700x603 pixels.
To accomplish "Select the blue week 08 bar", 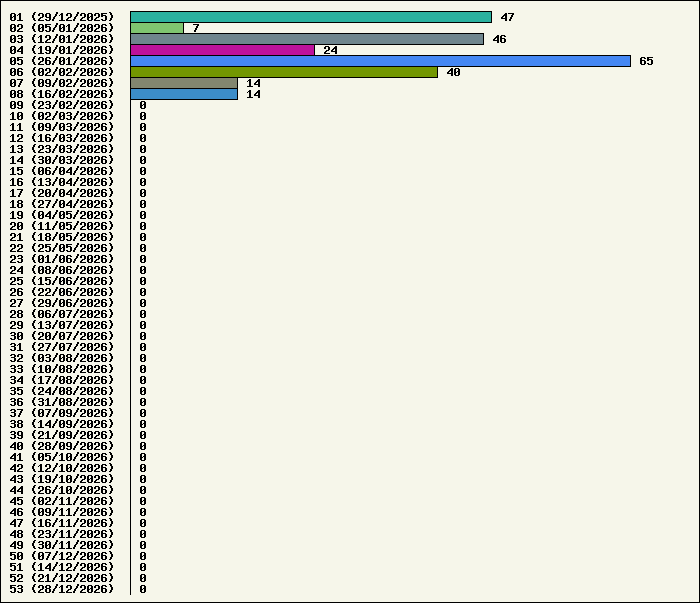I will click(x=184, y=94).
